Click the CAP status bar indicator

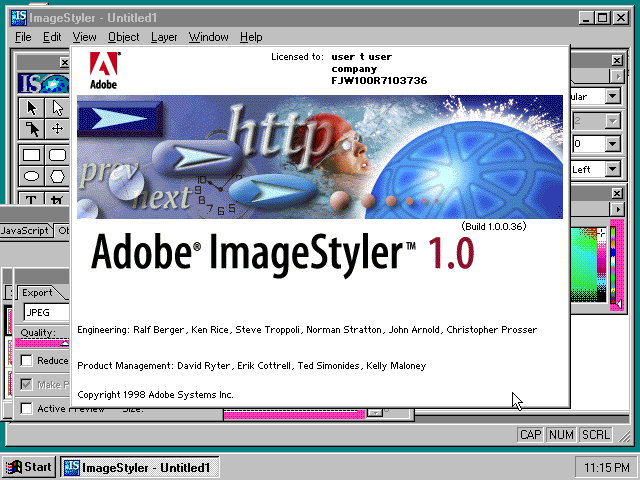point(530,435)
